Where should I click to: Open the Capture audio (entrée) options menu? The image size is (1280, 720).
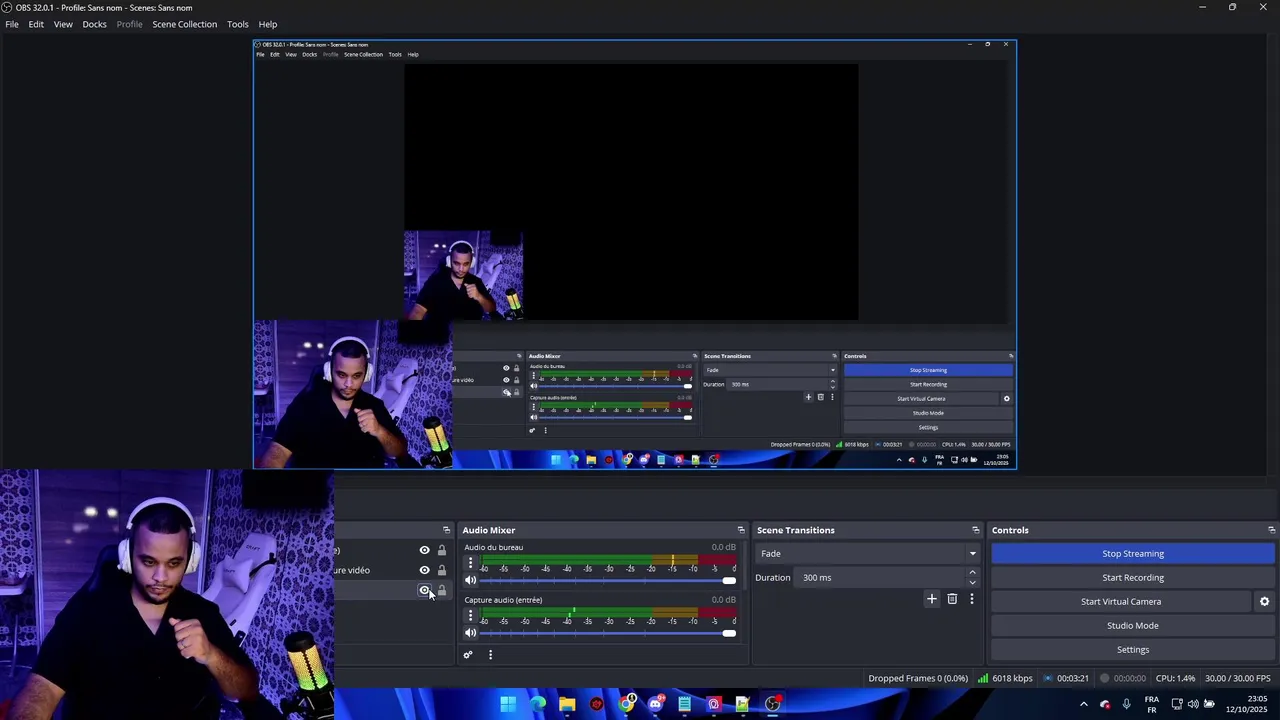click(470, 615)
